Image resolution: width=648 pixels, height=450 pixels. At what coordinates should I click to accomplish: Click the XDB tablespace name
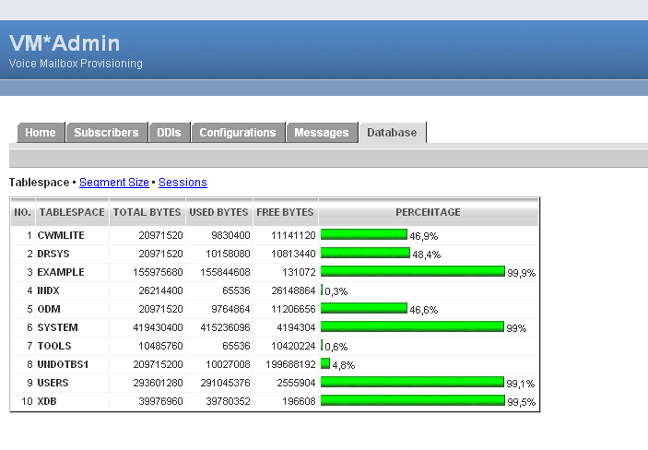pyautogui.click(x=48, y=401)
